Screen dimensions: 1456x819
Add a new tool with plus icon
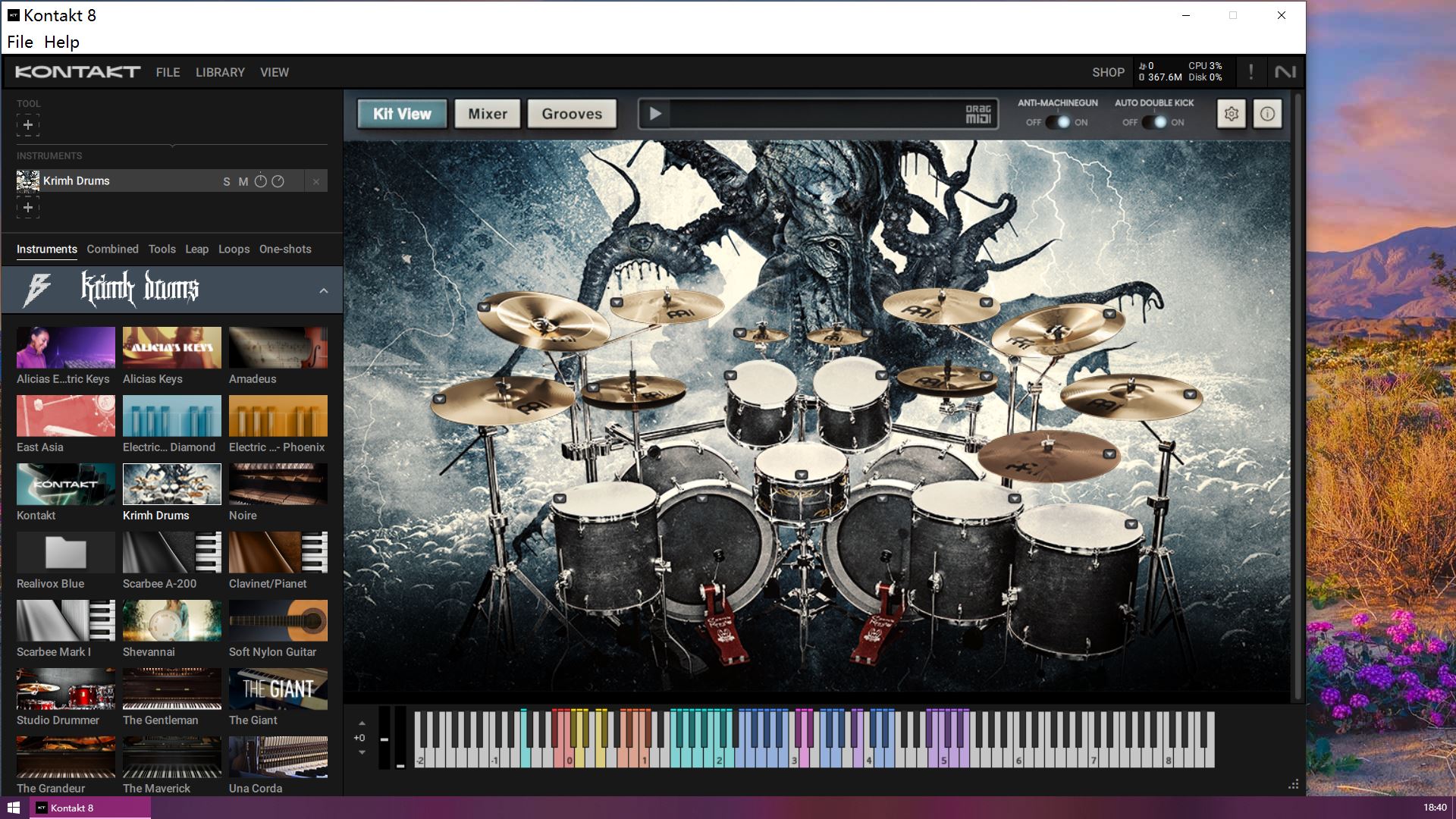click(28, 125)
